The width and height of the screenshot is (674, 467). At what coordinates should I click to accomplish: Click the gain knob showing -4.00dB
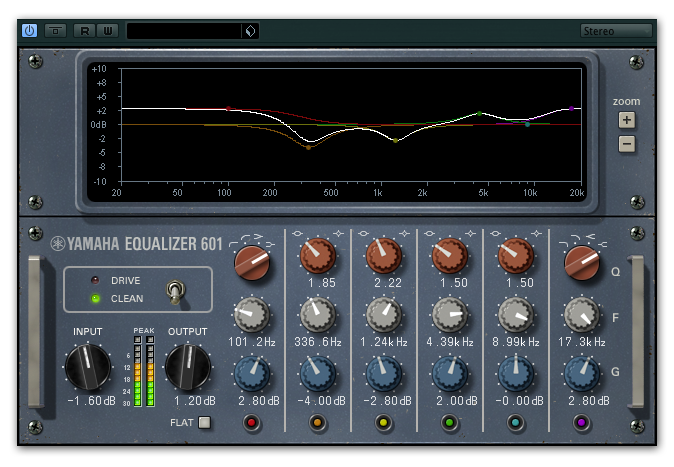[x=318, y=373]
